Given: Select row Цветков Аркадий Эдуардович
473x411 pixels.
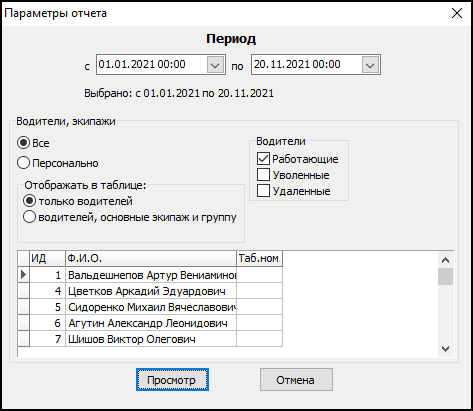Looking at the screenshot, I should [150, 291].
